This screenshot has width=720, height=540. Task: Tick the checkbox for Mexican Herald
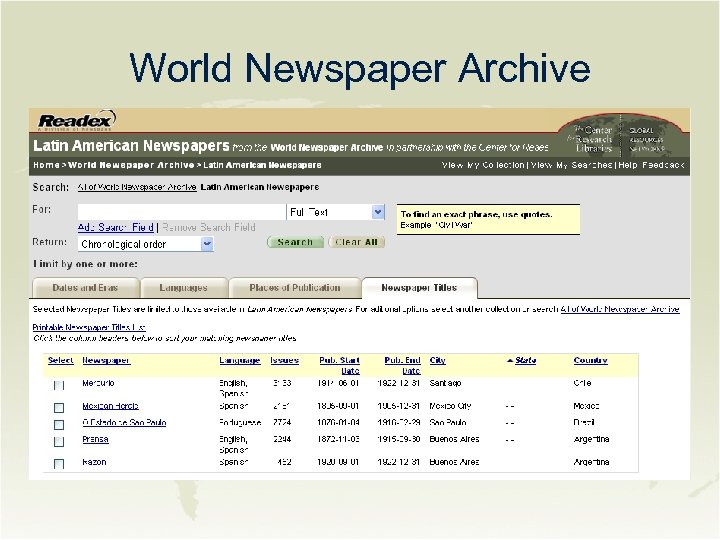(59, 407)
